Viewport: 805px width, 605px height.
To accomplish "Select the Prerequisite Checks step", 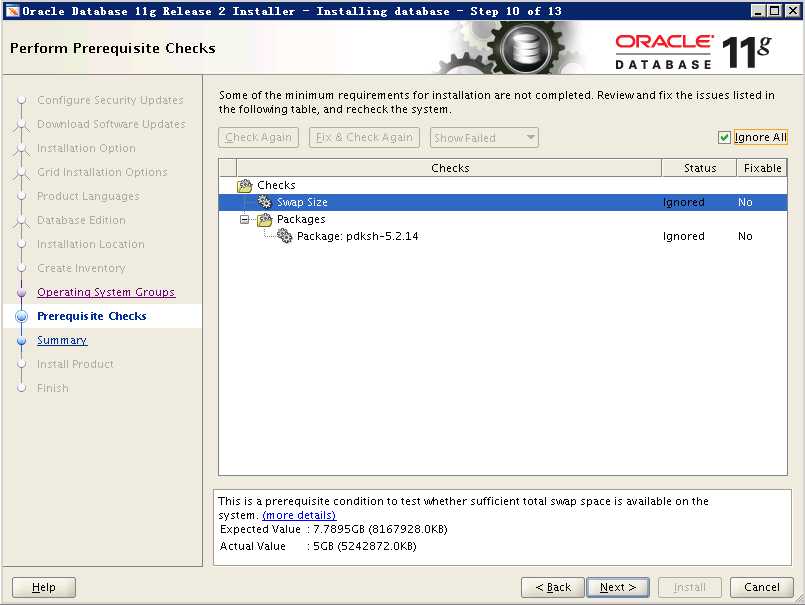I will click(x=91, y=316).
